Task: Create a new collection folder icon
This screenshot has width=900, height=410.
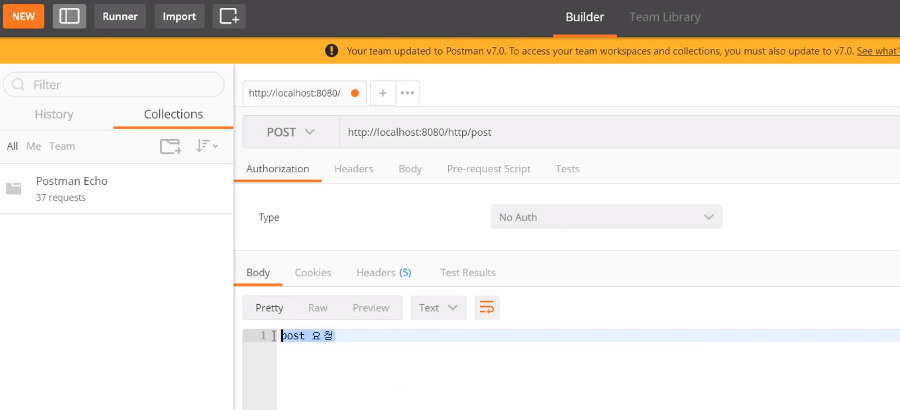Action: 170,146
